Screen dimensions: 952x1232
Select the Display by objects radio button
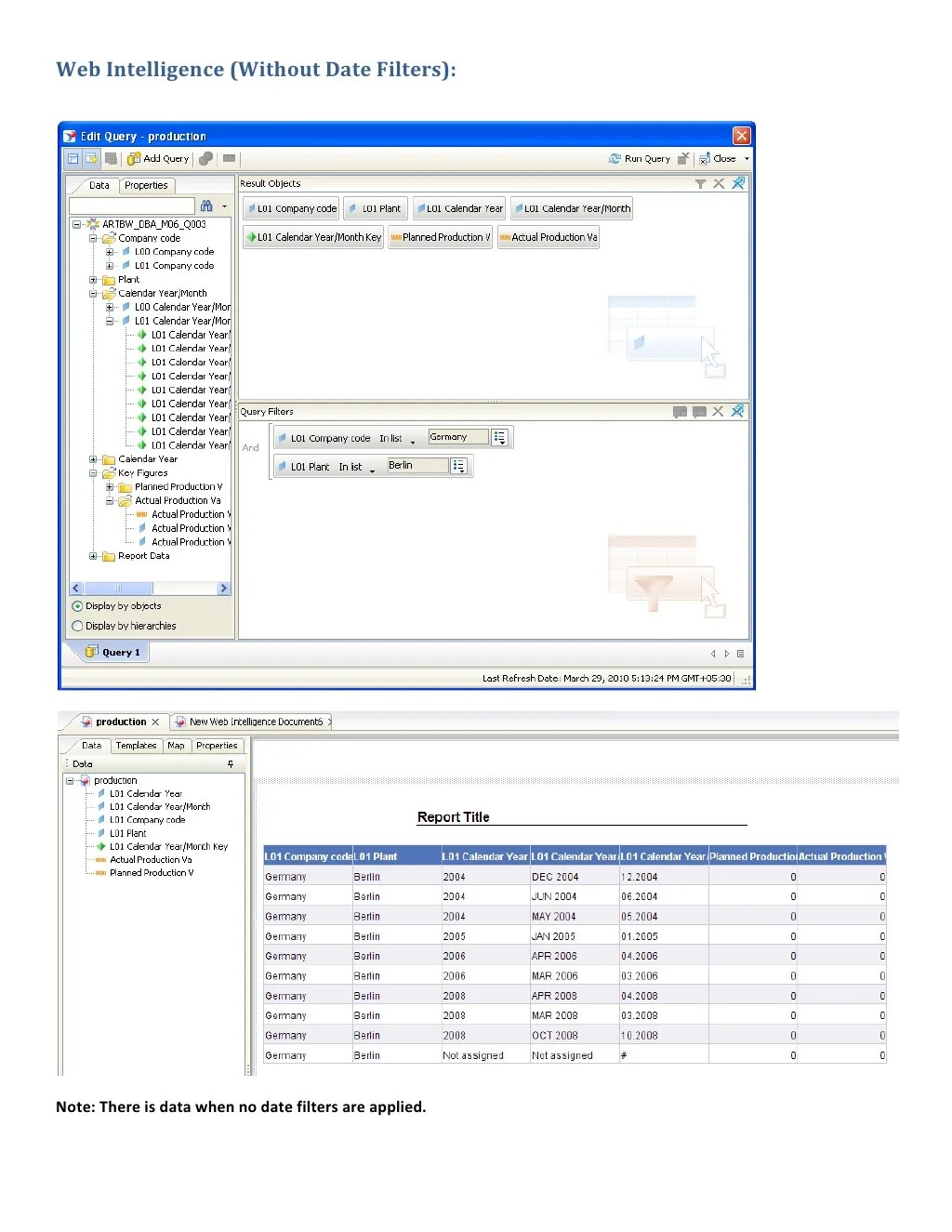click(x=76, y=606)
